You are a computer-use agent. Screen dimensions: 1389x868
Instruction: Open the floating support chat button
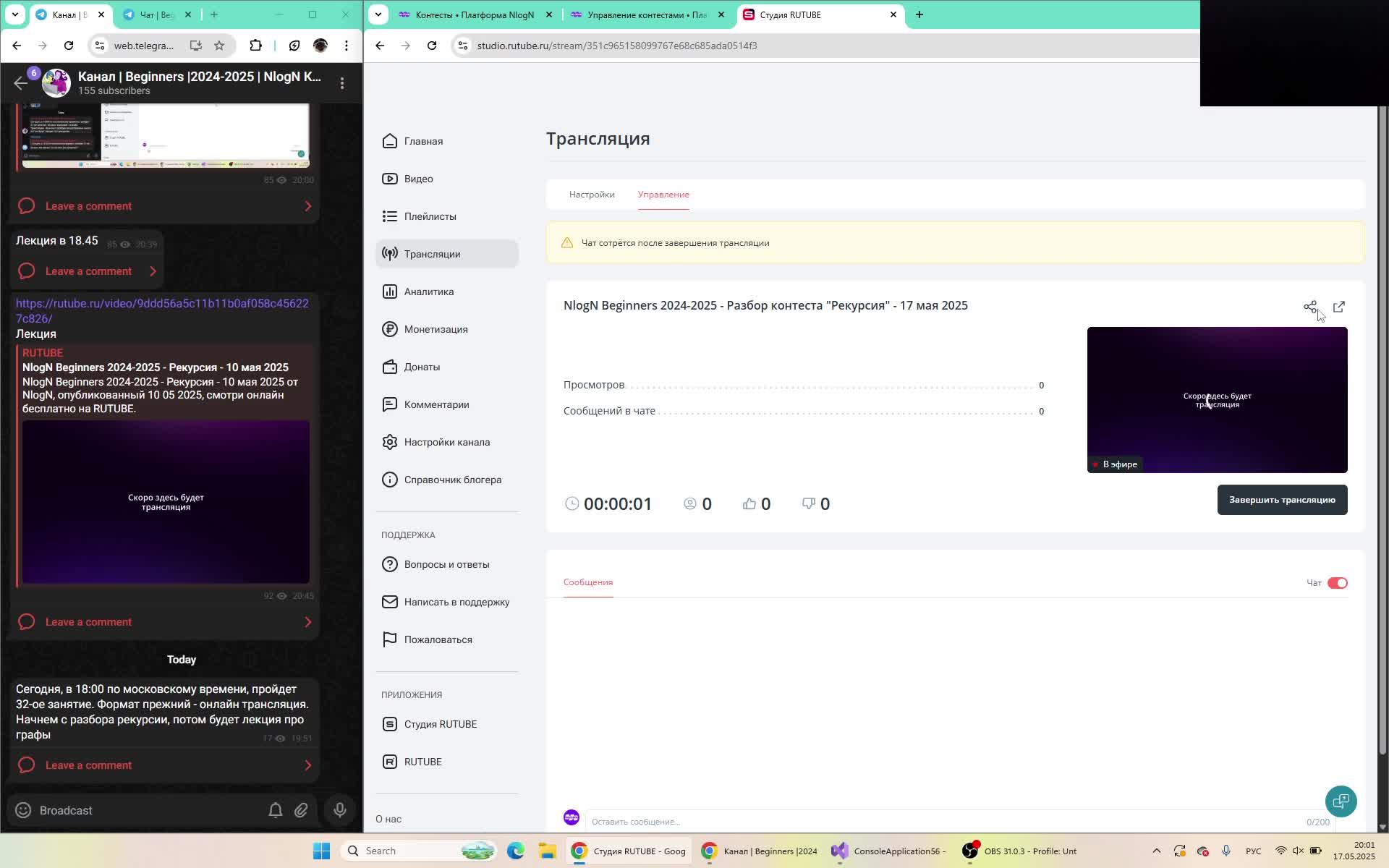1341,801
